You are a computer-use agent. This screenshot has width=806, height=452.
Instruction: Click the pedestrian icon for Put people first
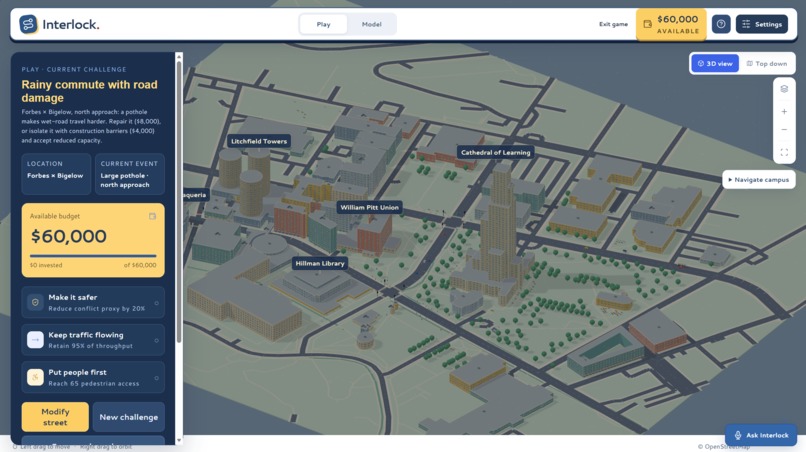pos(35,377)
